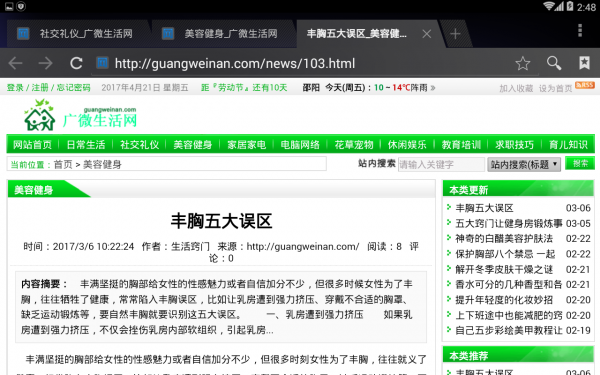Open 提升年轻度的化妆妙招 article
Screen dimensions: 600x375
pyautogui.click(x=504, y=300)
